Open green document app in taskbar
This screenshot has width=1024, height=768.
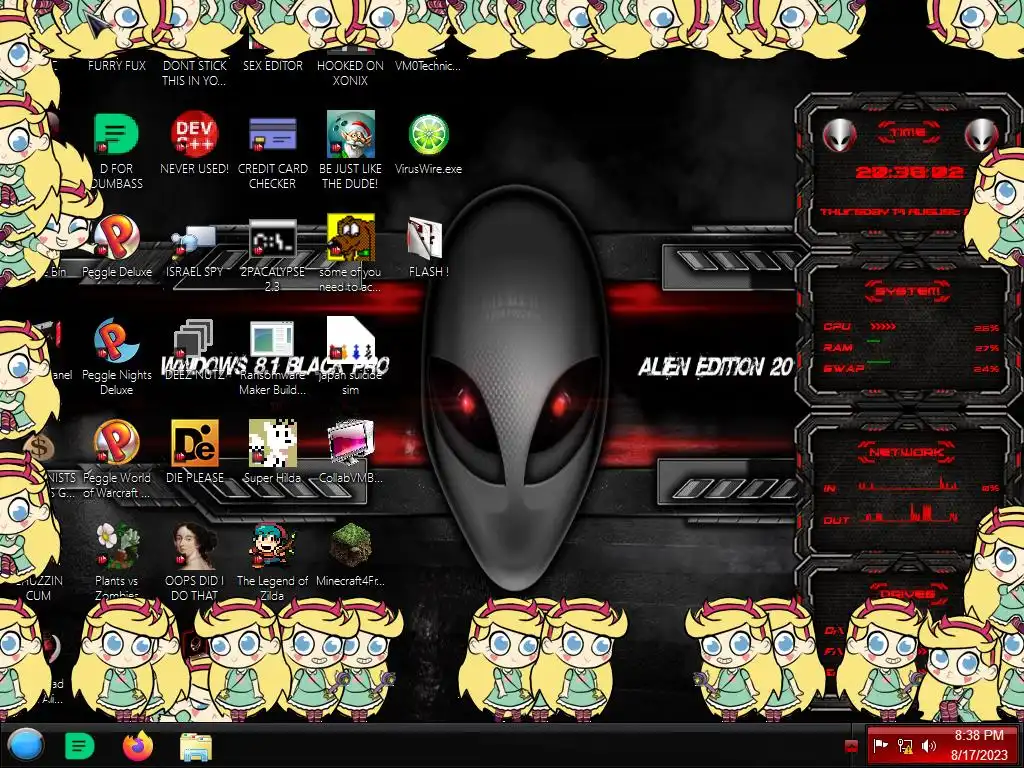[x=80, y=746]
